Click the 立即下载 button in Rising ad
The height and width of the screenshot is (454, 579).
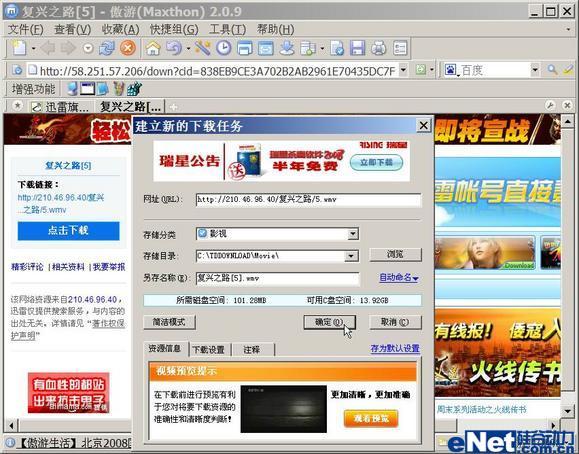pos(376,162)
